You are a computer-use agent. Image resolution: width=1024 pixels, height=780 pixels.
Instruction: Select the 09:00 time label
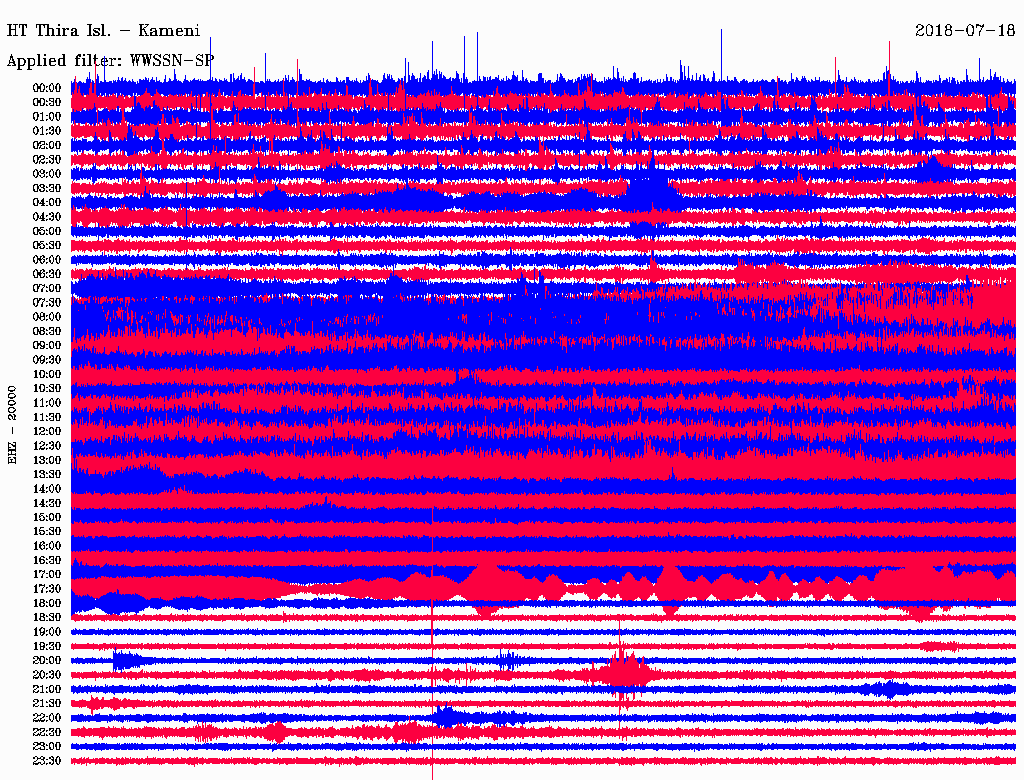pos(47,345)
